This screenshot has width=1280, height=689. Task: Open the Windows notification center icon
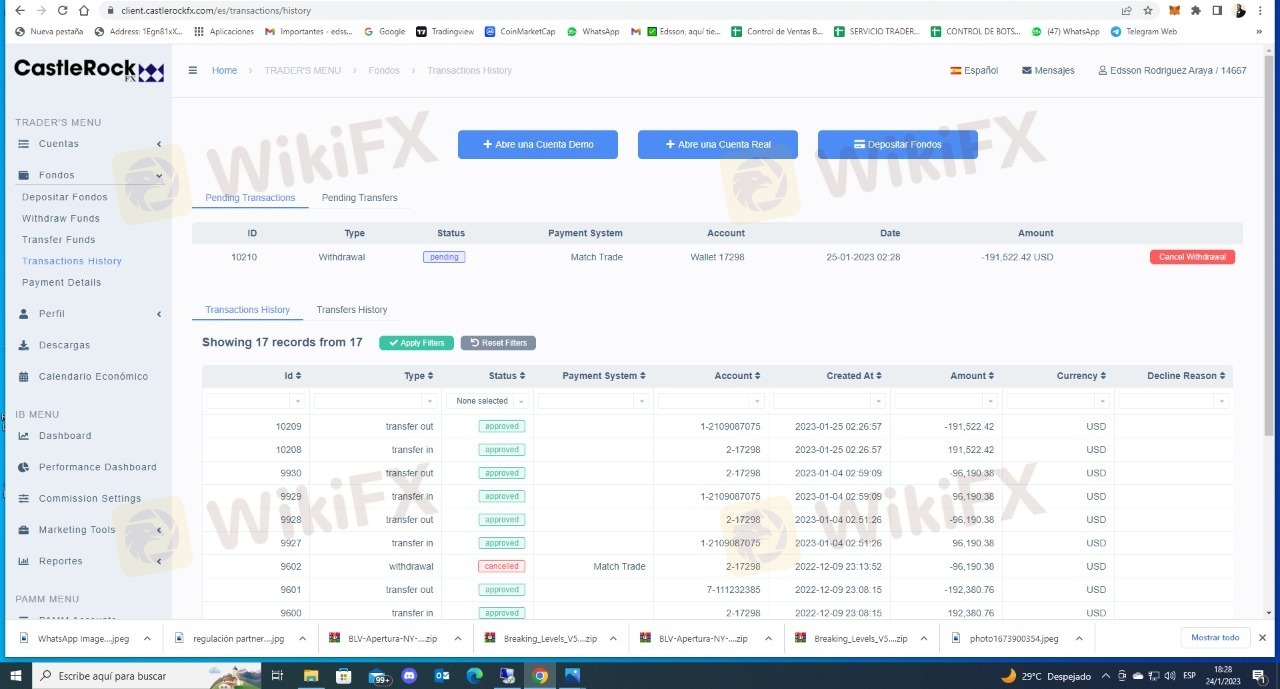1258,676
